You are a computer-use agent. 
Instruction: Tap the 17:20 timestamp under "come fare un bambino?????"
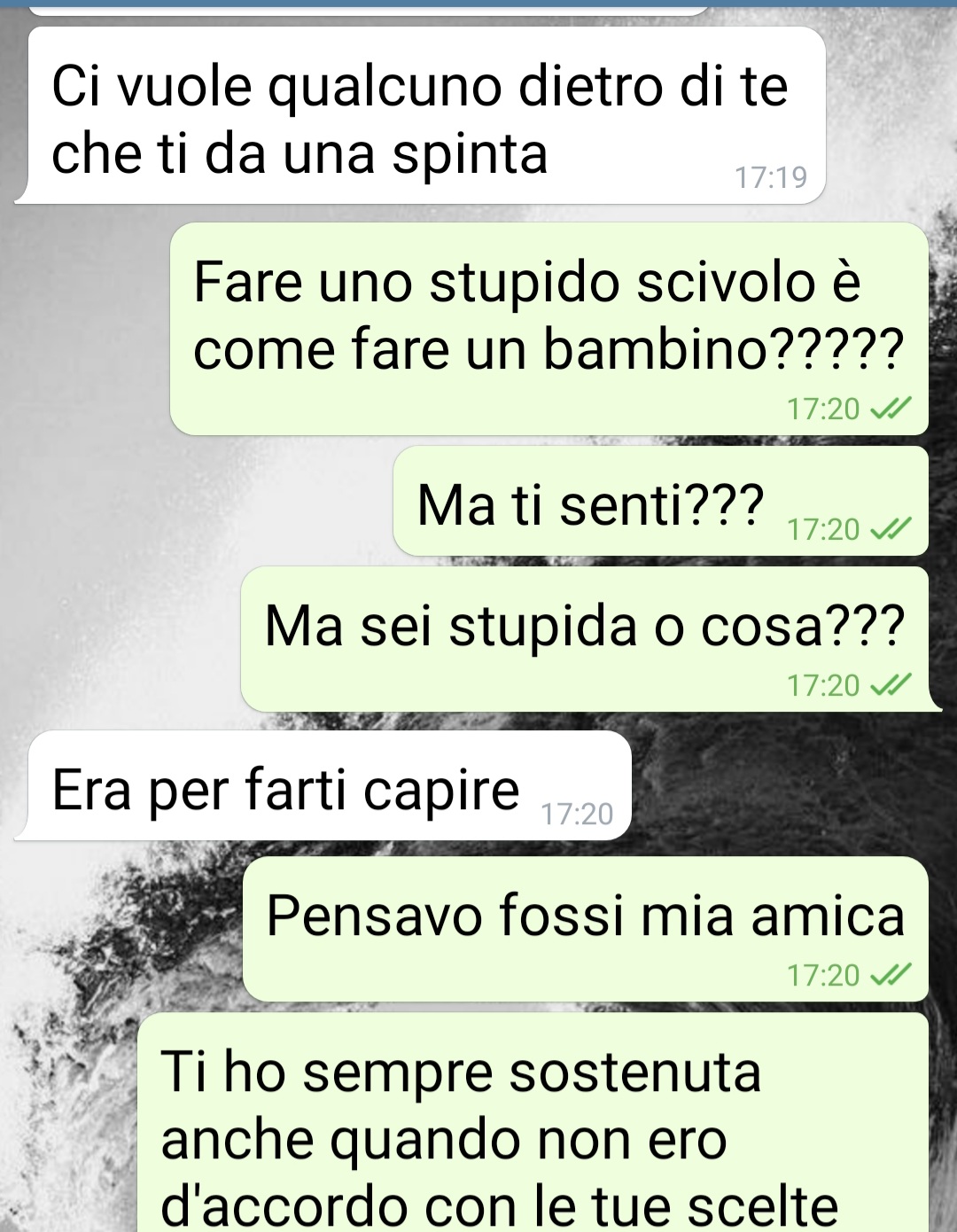[823, 409]
